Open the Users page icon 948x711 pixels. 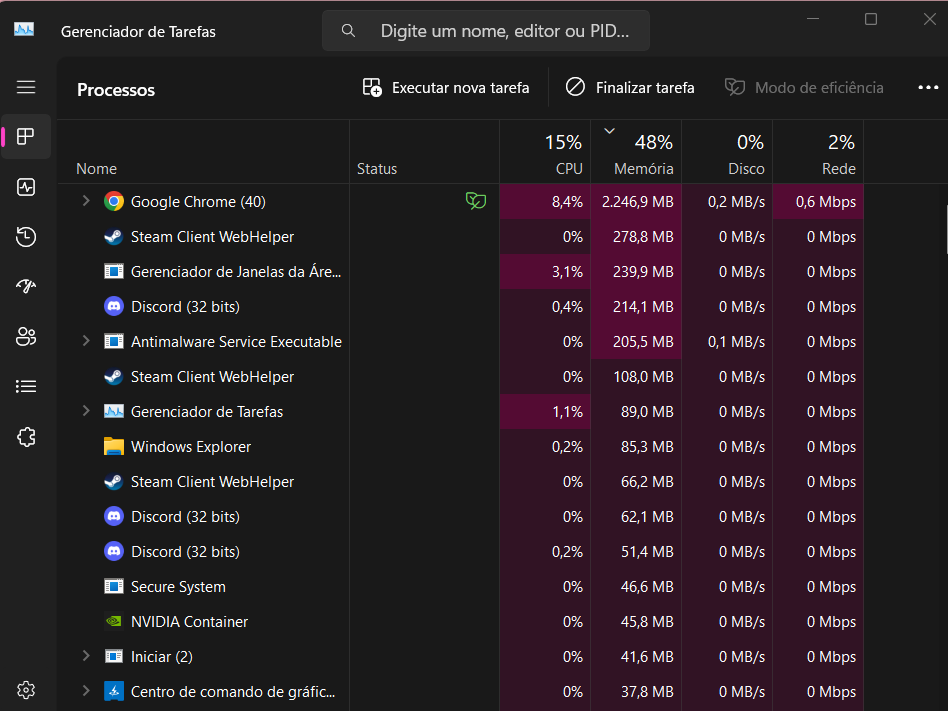tap(25, 336)
